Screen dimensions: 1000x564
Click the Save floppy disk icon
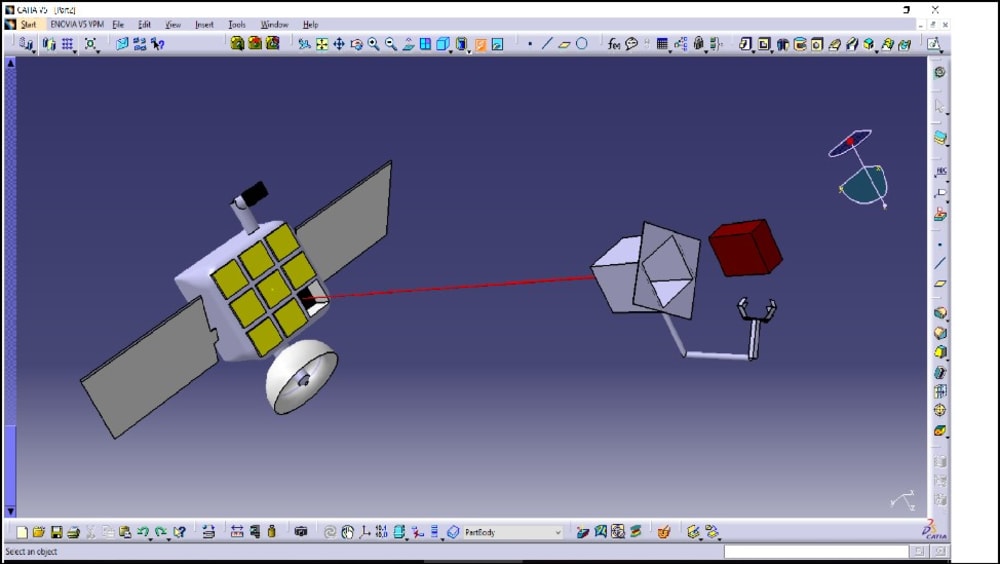[x=56, y=531]
